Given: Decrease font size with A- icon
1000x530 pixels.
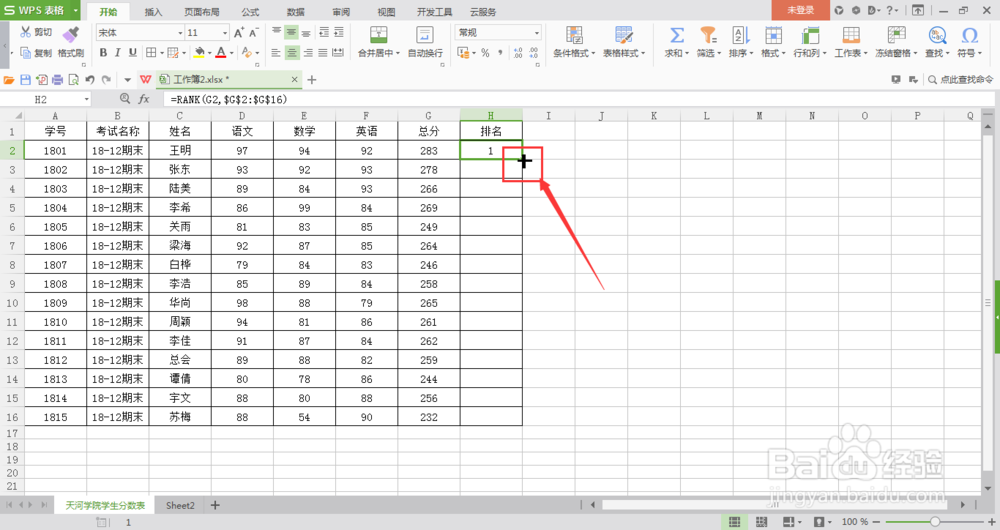Looking at the screenshot, I should point(254,33).
